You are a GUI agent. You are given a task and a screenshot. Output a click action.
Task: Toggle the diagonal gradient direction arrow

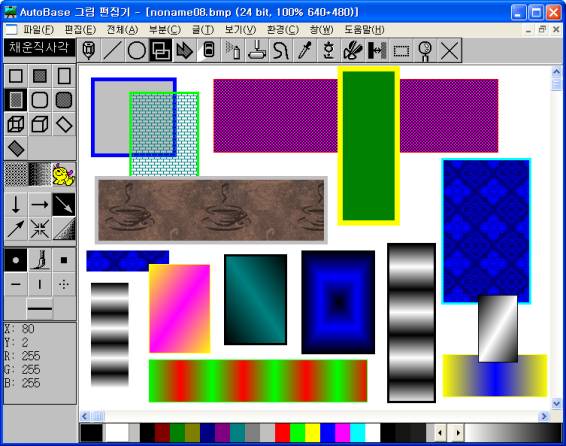pos(64,205)
